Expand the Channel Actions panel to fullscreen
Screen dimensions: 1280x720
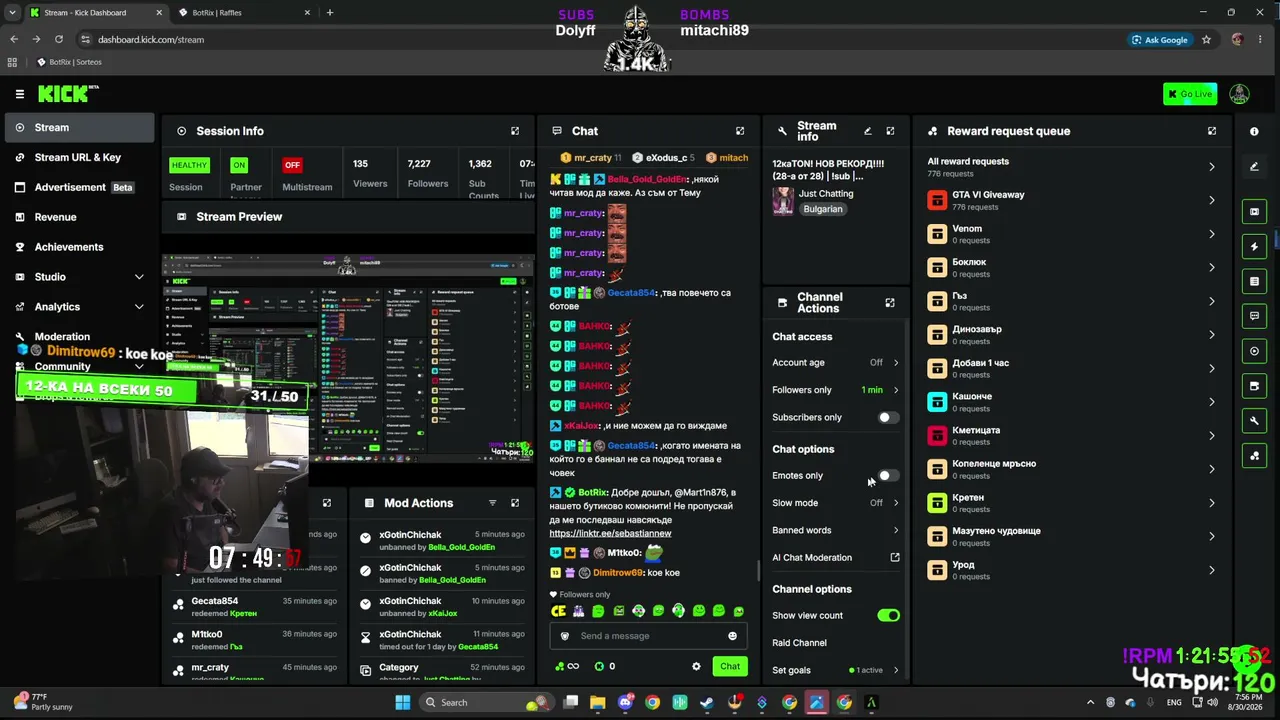(890, 303)
